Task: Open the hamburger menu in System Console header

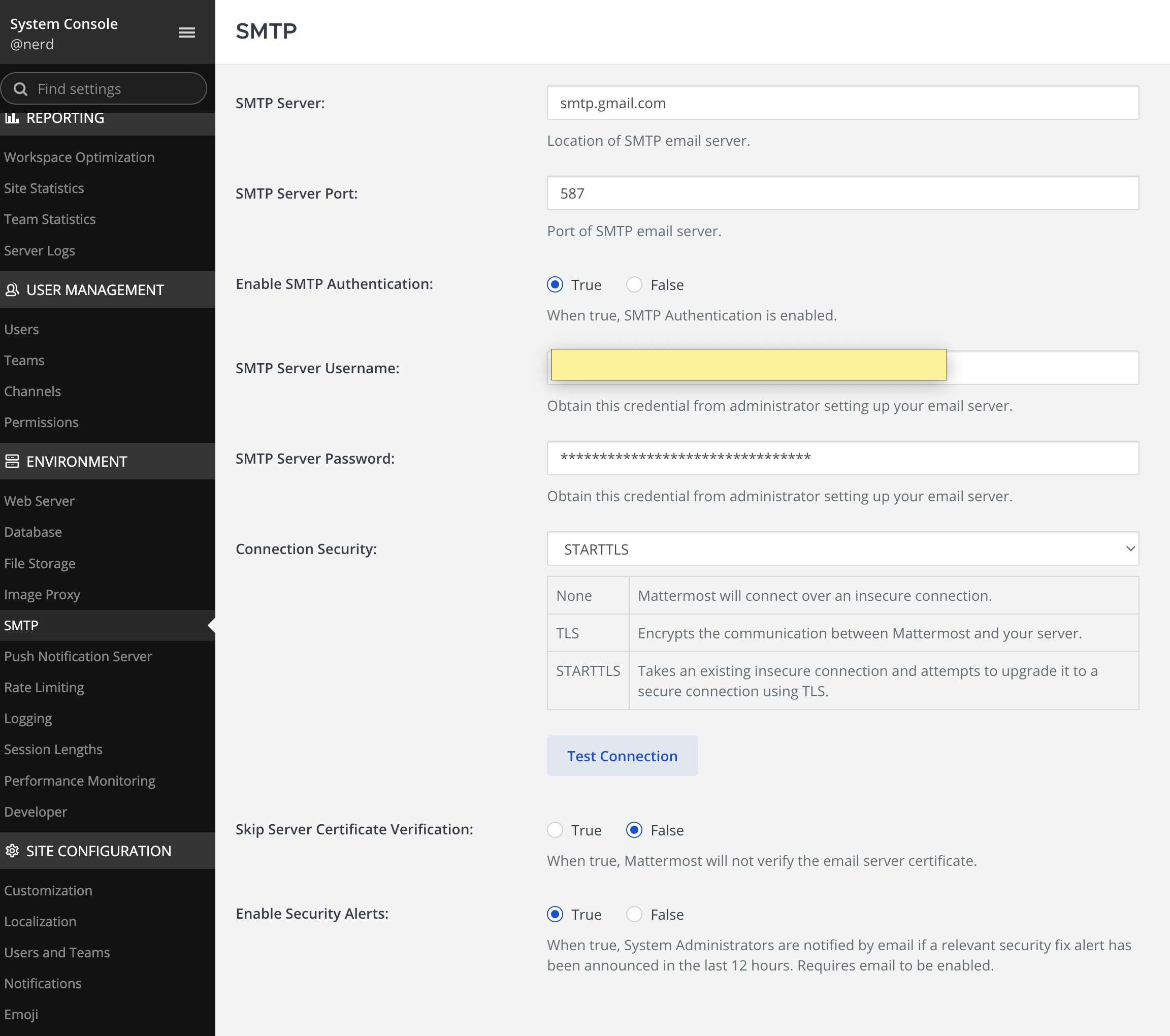Action: (186, 33)
